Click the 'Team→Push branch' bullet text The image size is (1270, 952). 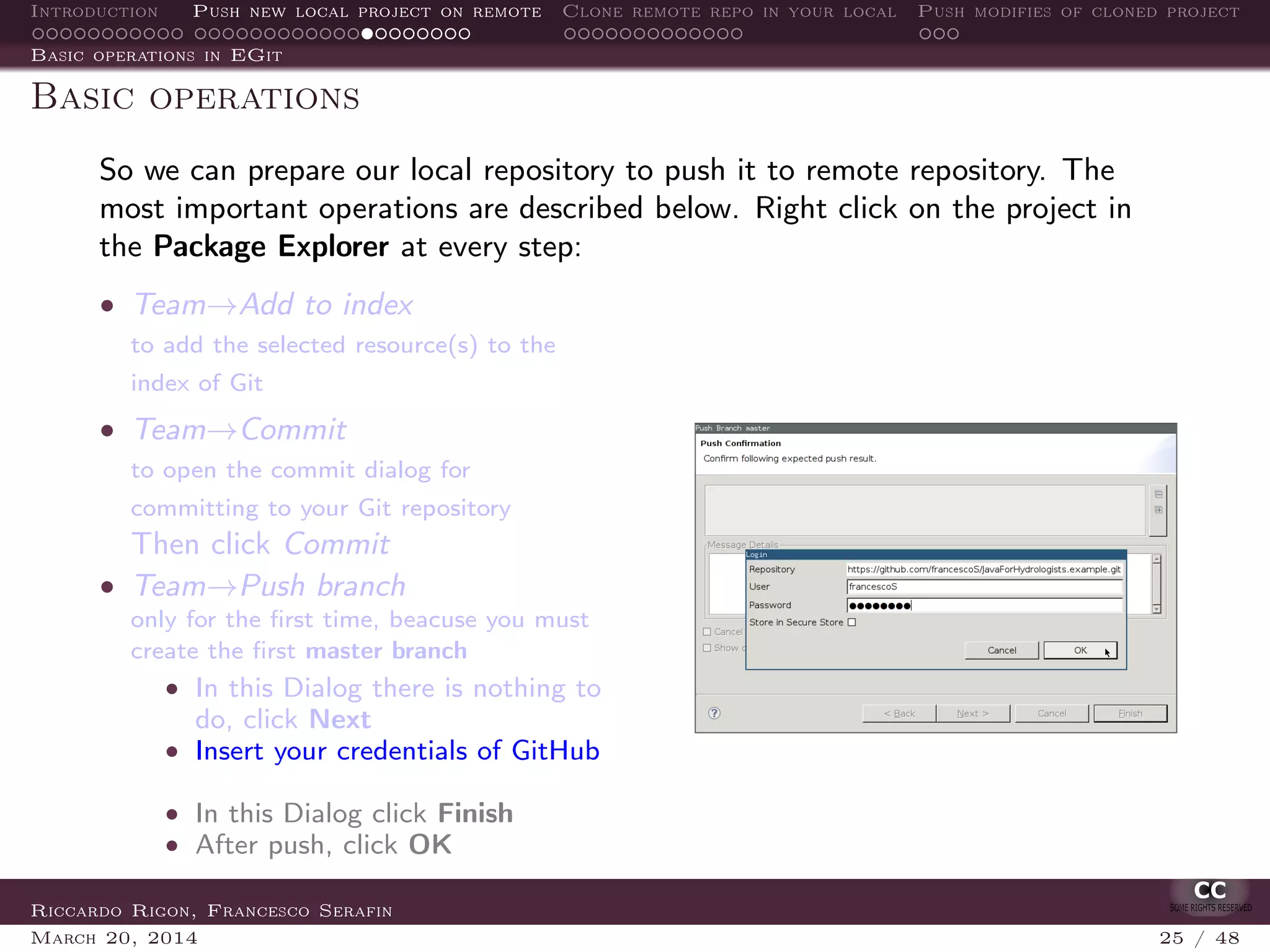click(270, 586)
